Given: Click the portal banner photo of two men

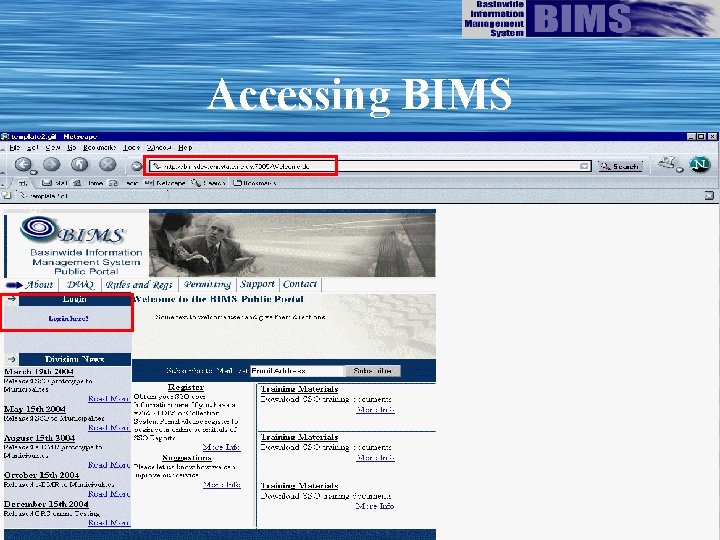Looking at the screenshot, I should pos(292,243).
